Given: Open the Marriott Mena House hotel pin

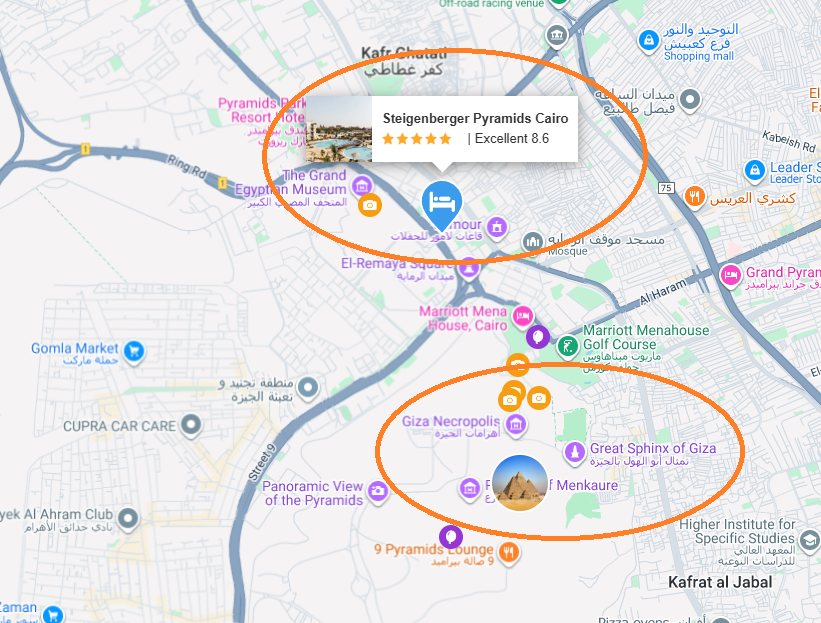Looking at the screenshot, I should [523, 316].
